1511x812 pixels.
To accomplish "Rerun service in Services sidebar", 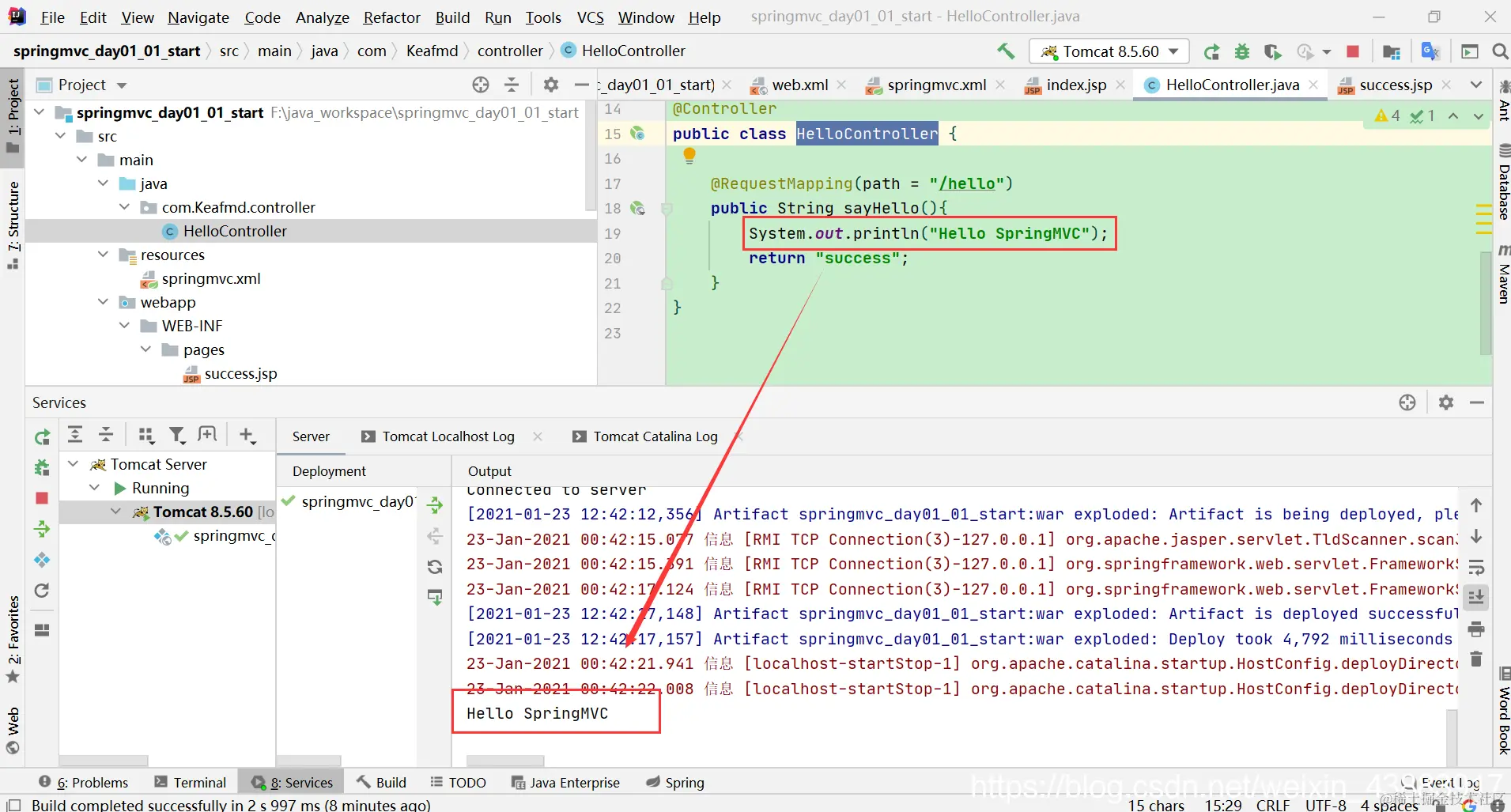I will pos(43,437).
